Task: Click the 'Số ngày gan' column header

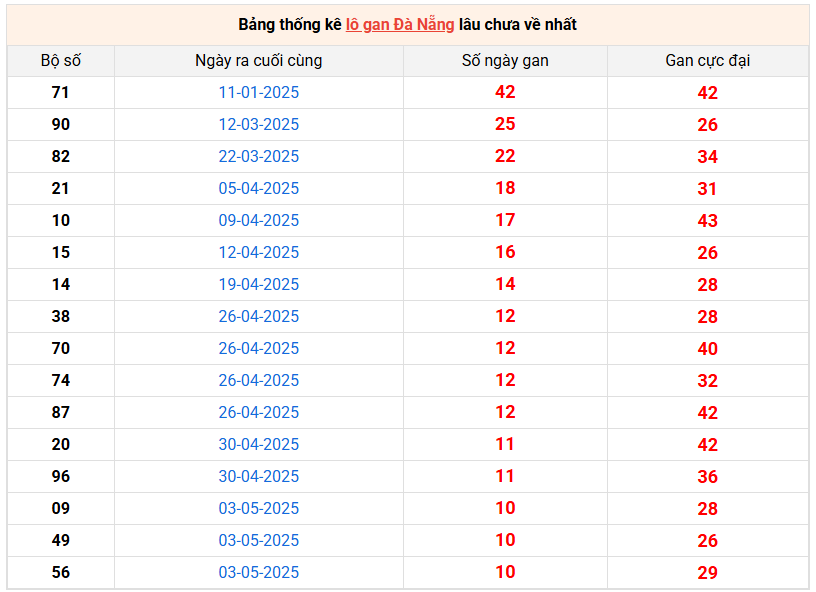Action: click(x=505, y=60)
